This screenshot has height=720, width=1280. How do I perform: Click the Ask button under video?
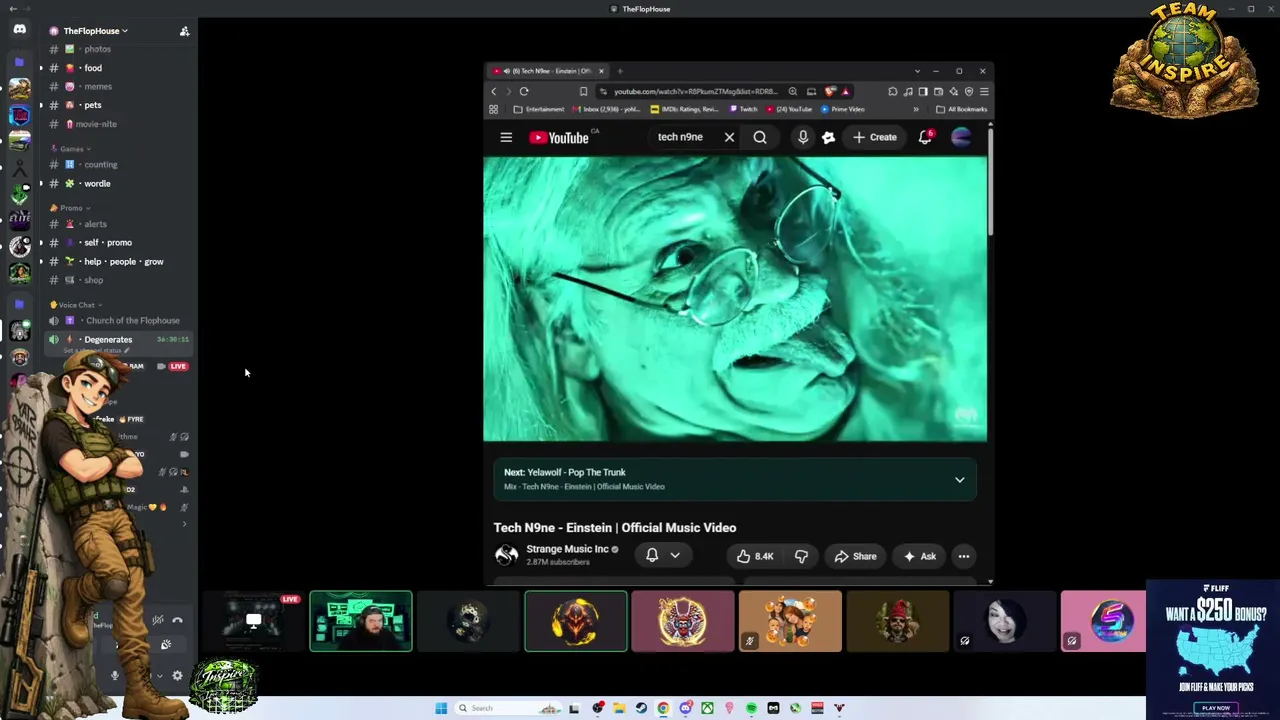(x=920, y=556)
